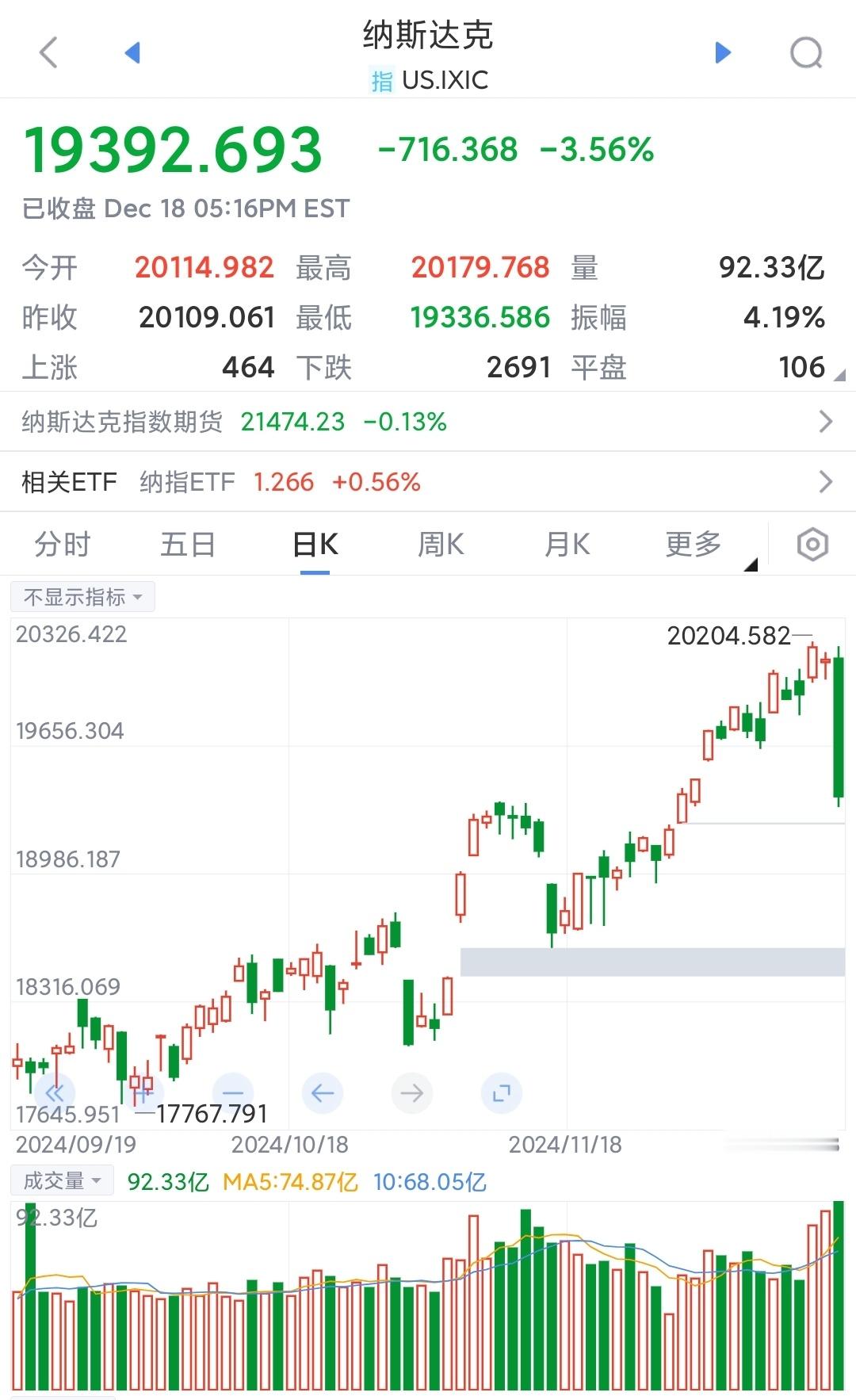Move chart left with arrow icon

coord(323,1093)
